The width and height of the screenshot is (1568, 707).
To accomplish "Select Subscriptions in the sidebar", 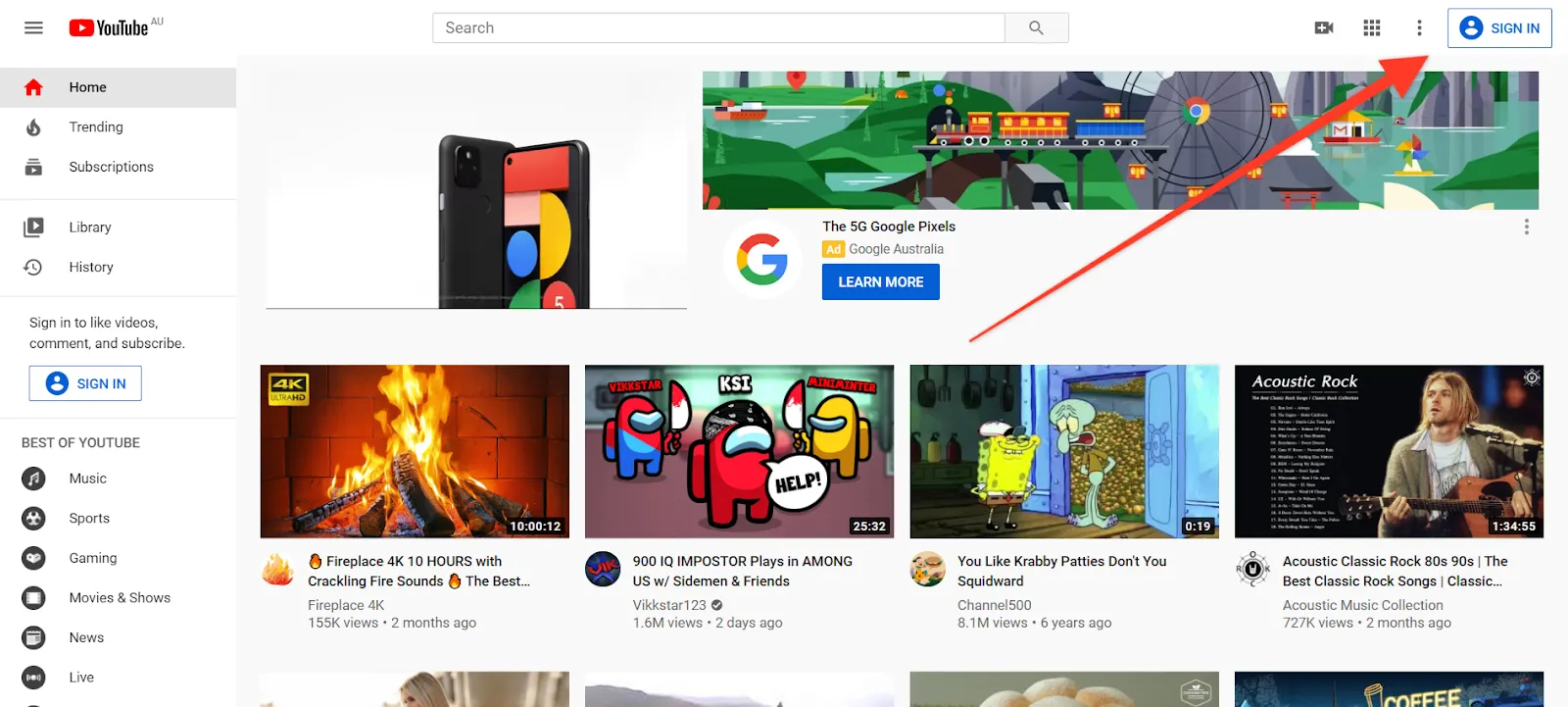I will (118, 167).
